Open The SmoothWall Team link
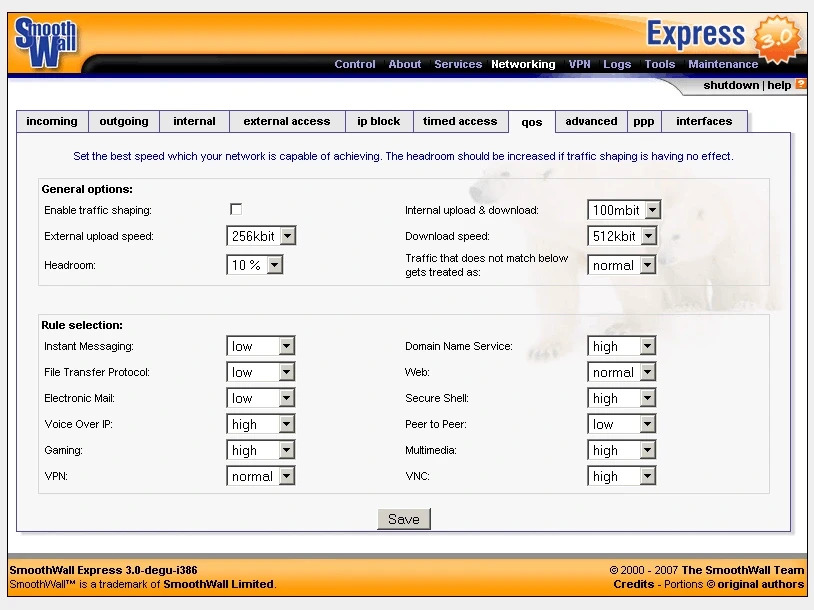This screenshot has width=814, height=610. (x=742, y=570)
